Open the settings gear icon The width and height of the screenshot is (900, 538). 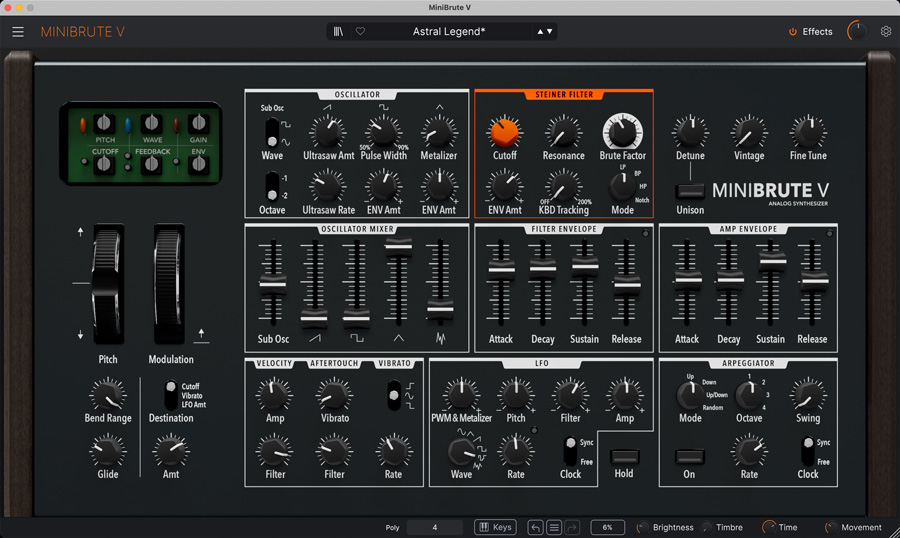(x=885, y=32)
